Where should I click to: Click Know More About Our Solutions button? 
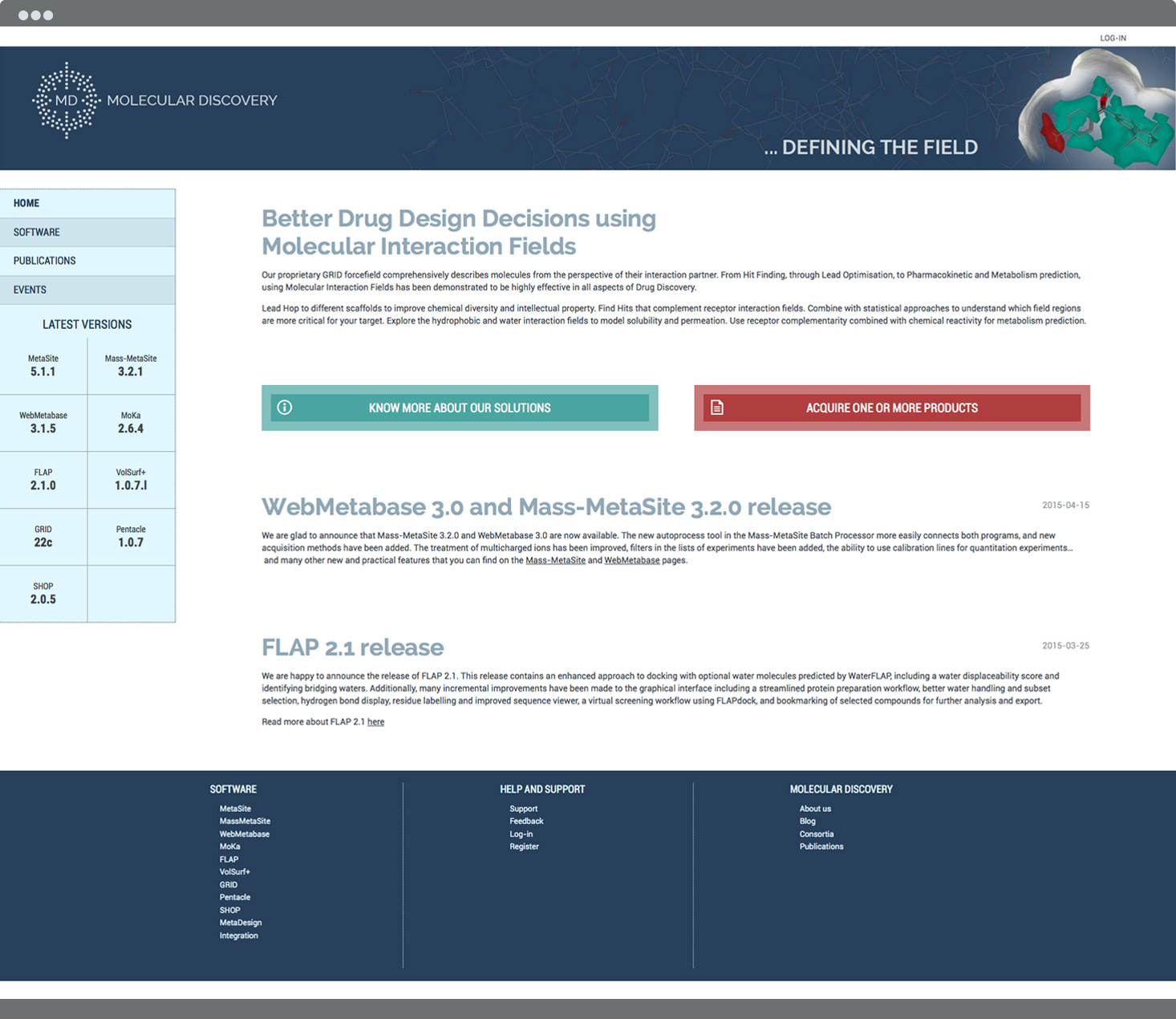click(x=460, y=408)
